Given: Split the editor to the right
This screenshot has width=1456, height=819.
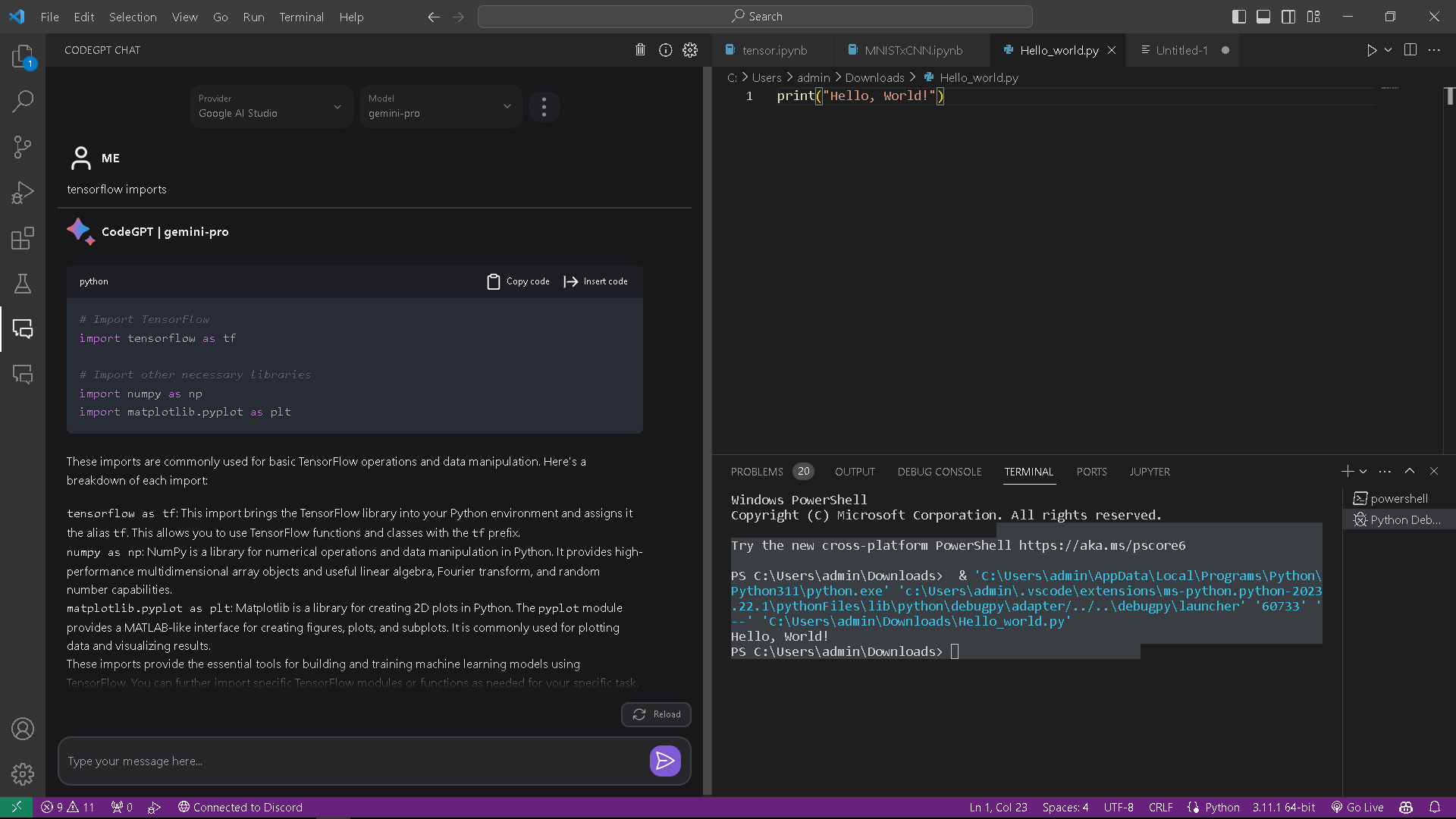Looking at the screenshot, I should coord(1410,50).
